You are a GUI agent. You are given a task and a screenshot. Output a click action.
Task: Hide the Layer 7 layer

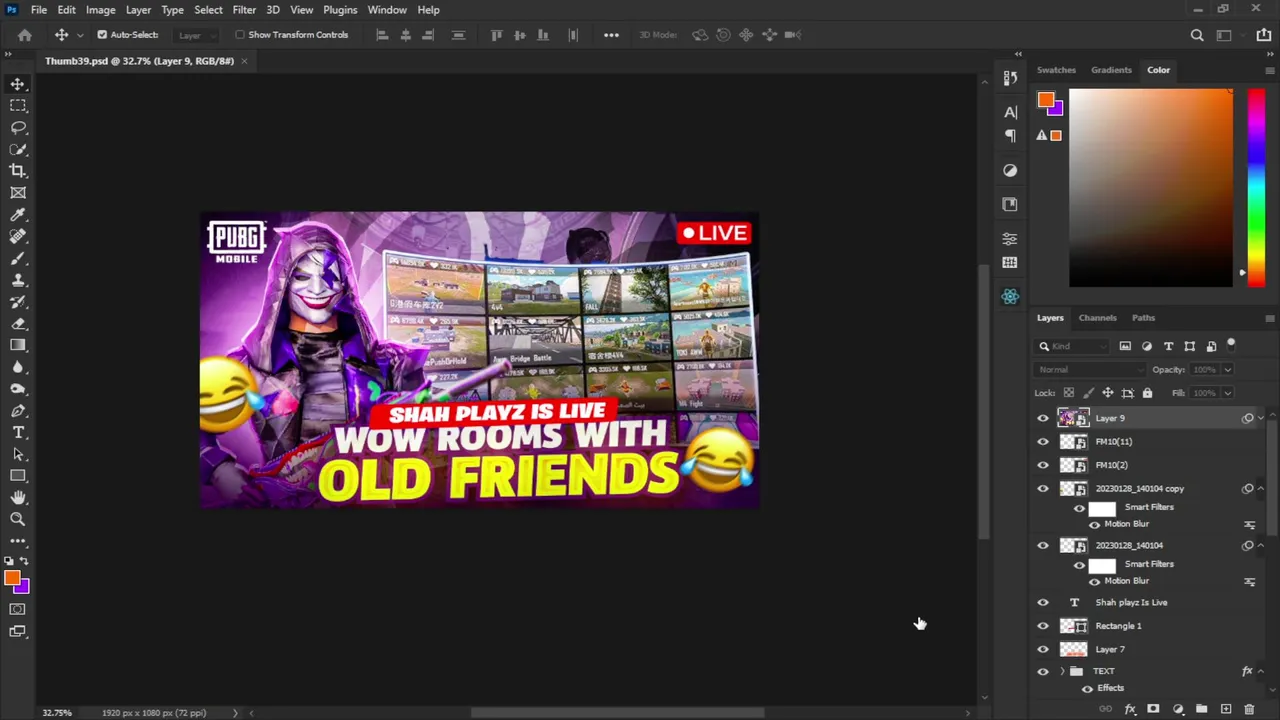pyautogui.click(x=1043, y=649)
